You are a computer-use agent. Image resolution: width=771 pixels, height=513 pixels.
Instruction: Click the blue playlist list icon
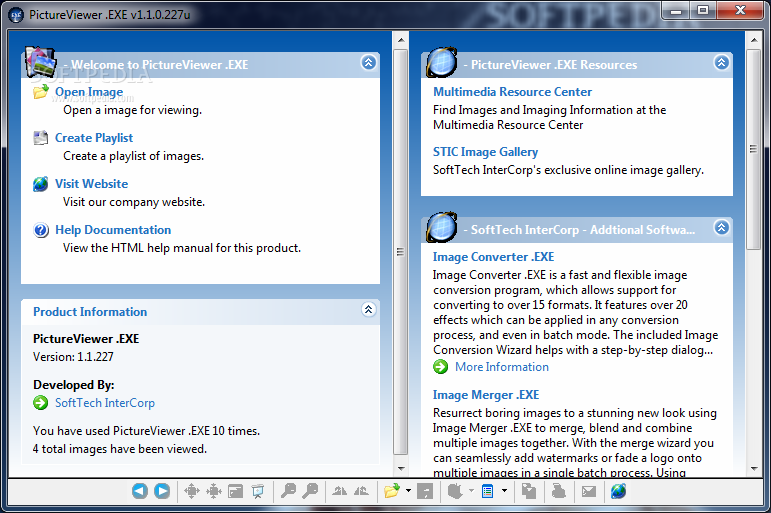click(x=487, y=491)
